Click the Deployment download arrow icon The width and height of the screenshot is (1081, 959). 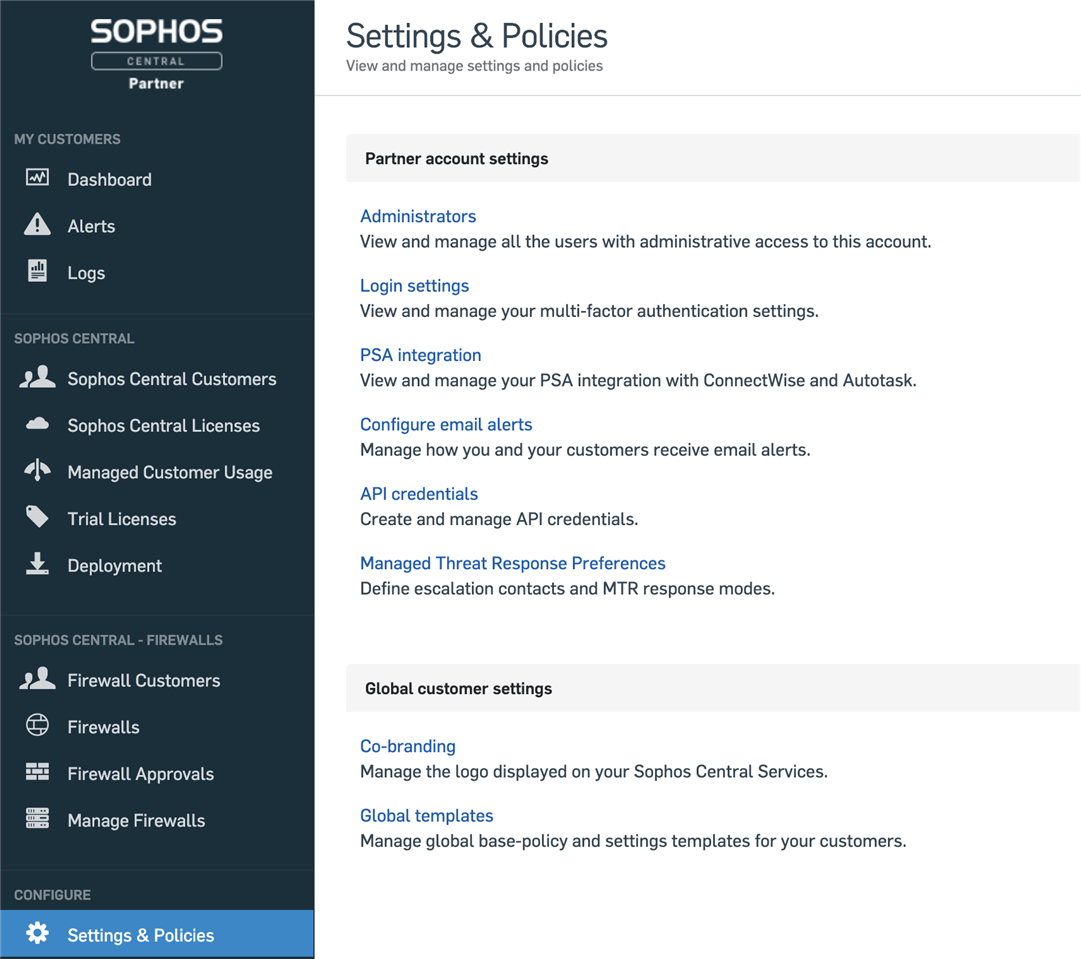(37, 564)
